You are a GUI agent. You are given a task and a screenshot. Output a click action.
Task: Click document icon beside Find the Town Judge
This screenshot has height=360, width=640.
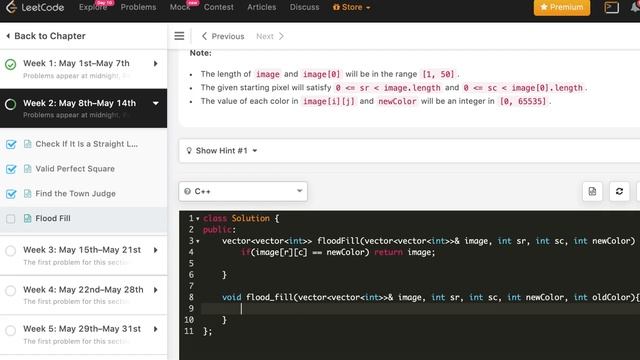point(27,193)
